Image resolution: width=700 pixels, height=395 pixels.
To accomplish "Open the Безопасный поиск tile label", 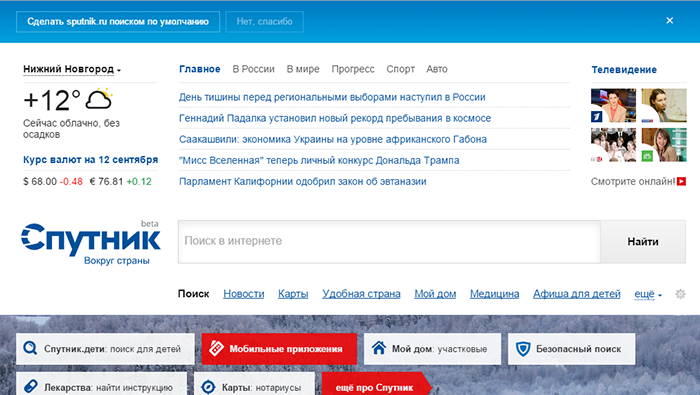I will [579, 349].
